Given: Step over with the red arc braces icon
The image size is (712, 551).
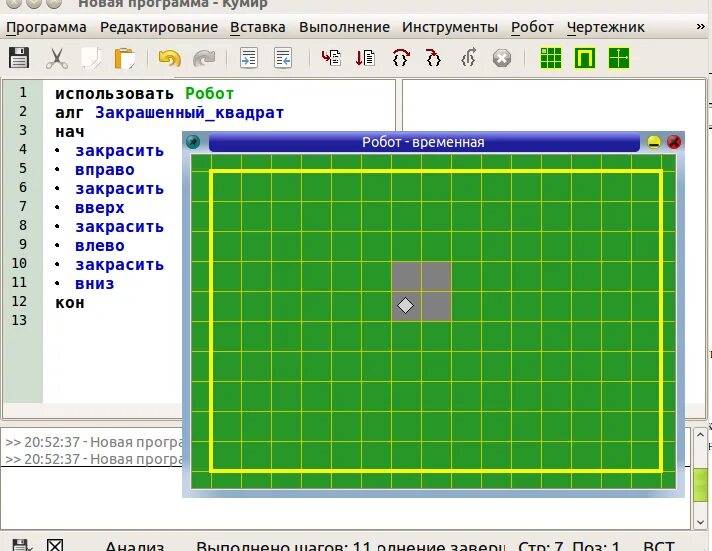Looking at the screenshot, I should coord(400,58).
